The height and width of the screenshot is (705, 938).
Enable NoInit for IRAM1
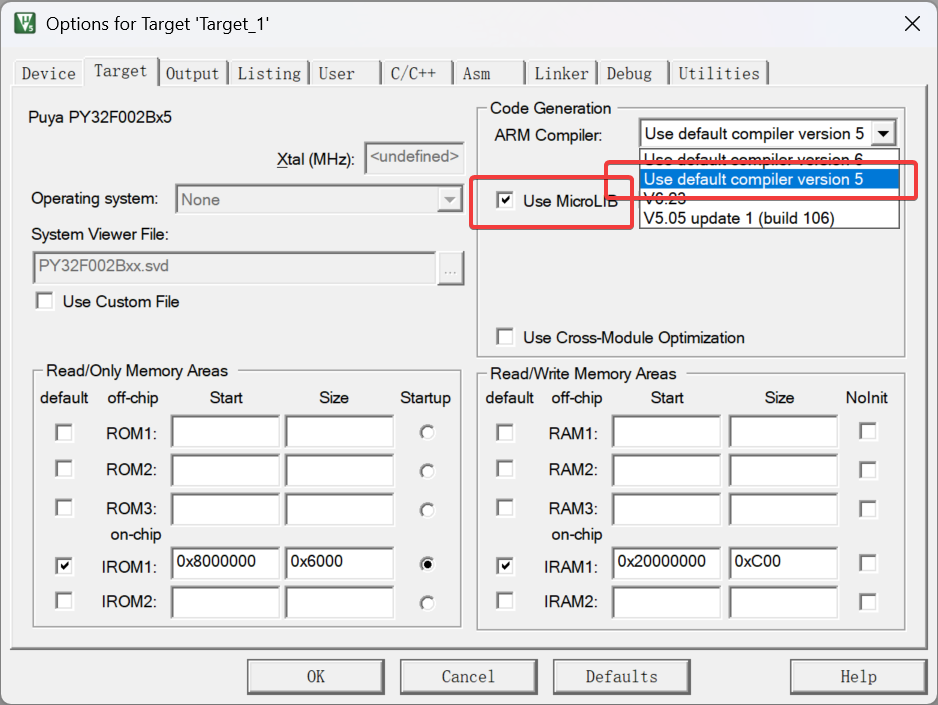[867, 563]
